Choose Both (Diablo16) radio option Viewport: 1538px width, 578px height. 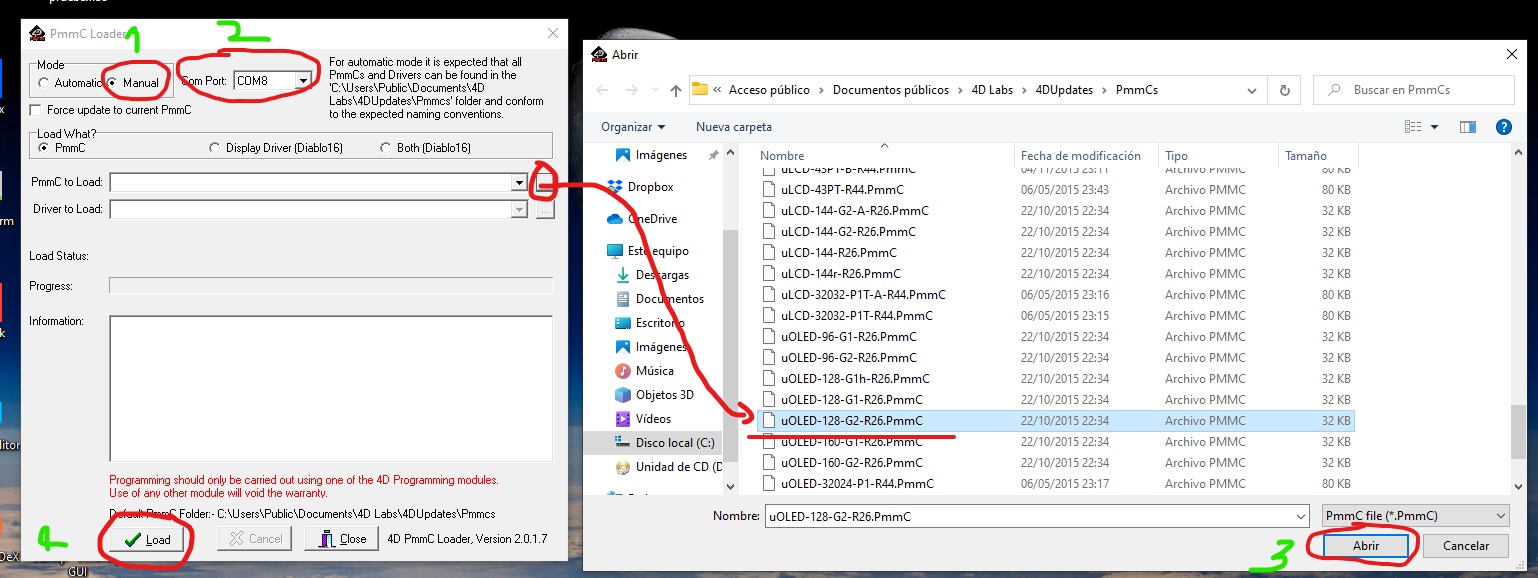tap(386, 148)
